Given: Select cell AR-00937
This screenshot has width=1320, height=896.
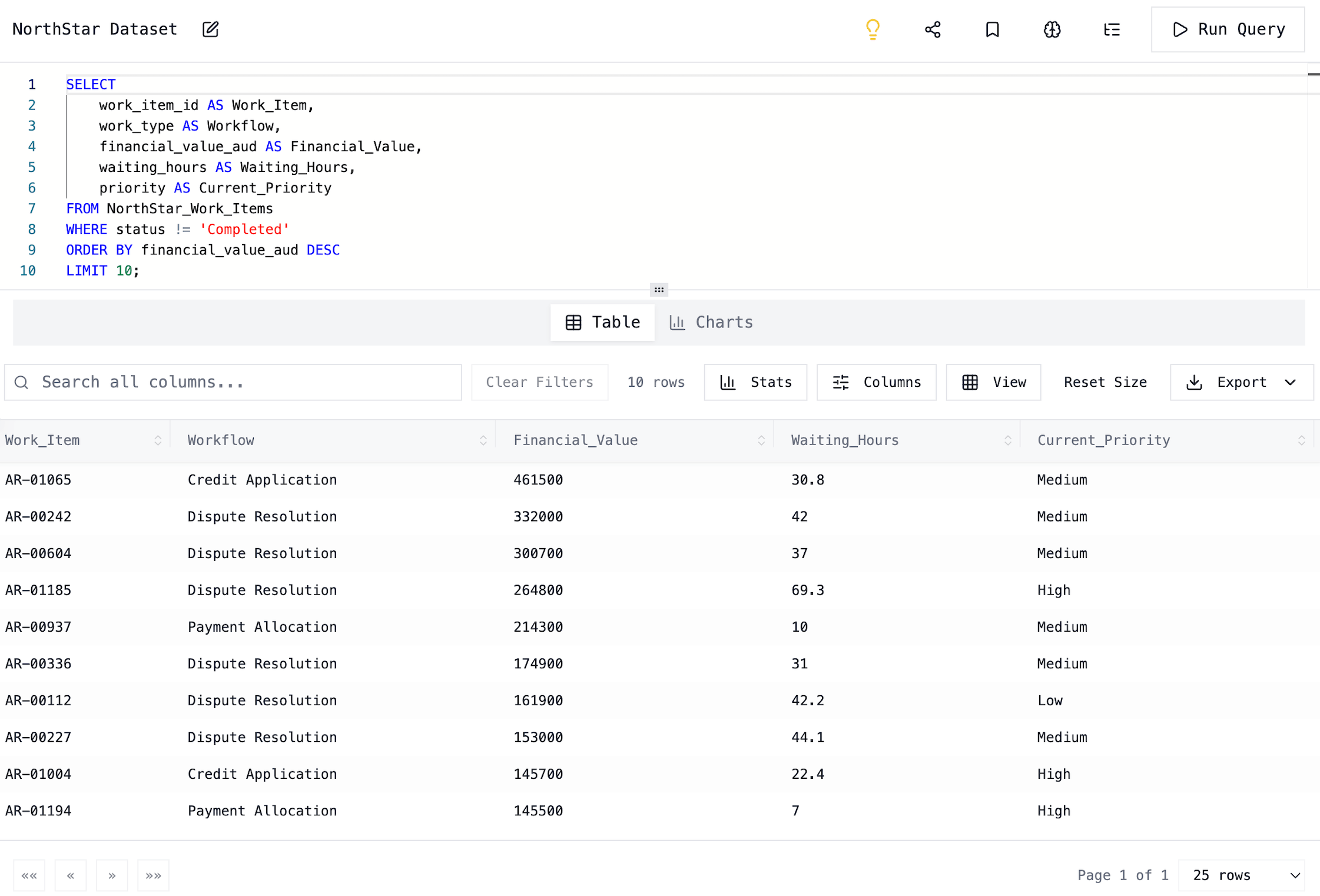Looking at the screenshot, I should tap(38, 627).
